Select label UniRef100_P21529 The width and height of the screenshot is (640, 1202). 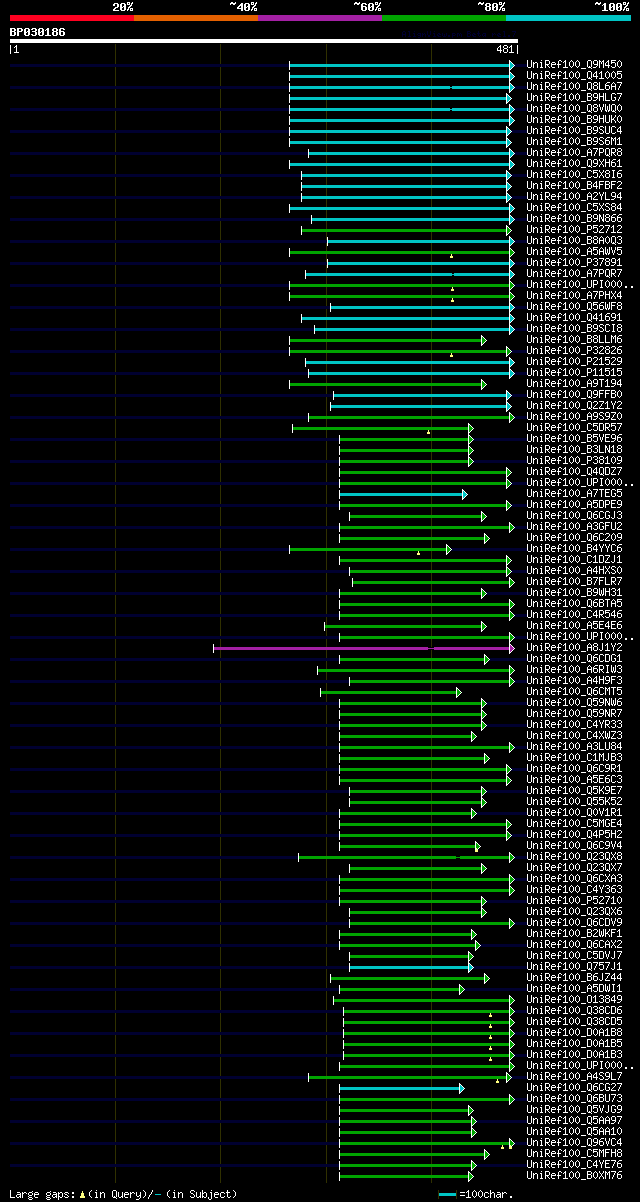tap(574, 361)
